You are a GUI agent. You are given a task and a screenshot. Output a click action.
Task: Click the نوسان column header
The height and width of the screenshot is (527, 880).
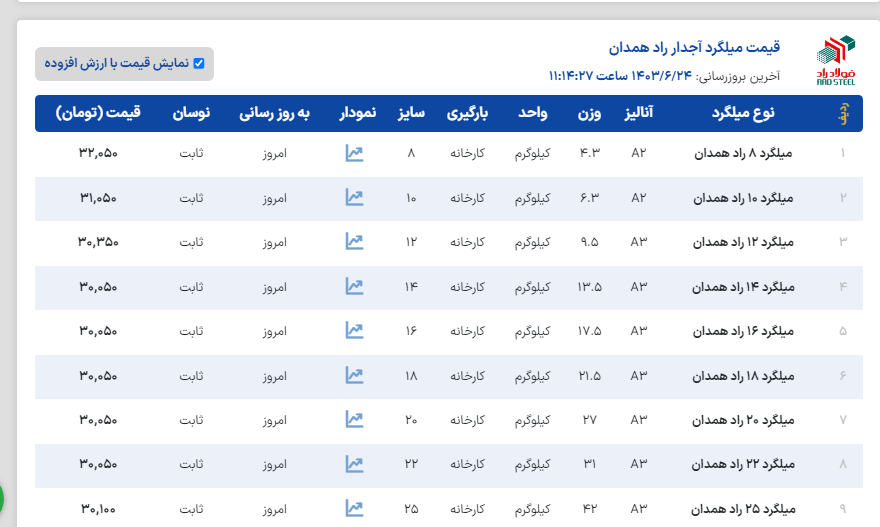[x=191, y=113]
